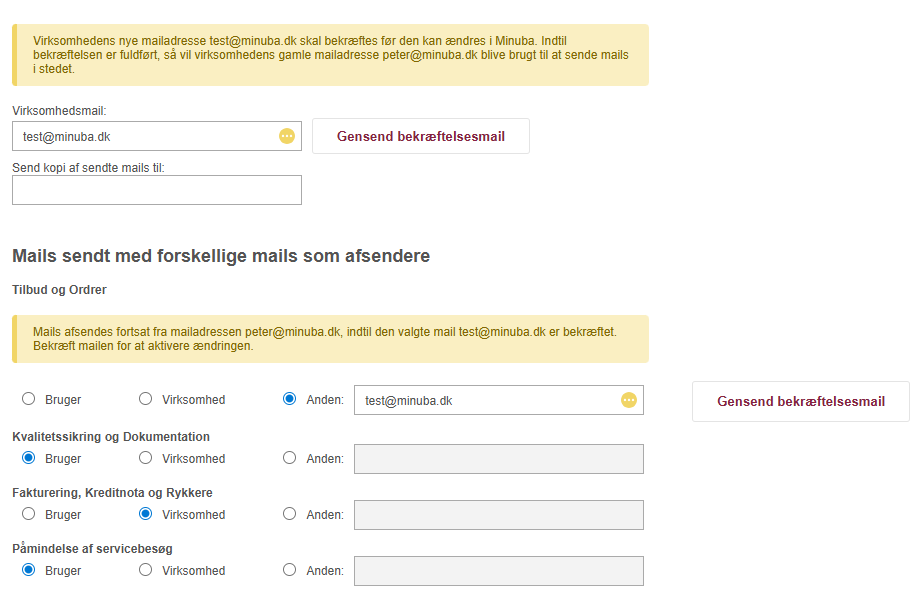Select Virksomhed for Tilbud og Ordrer

coord(145,399)
